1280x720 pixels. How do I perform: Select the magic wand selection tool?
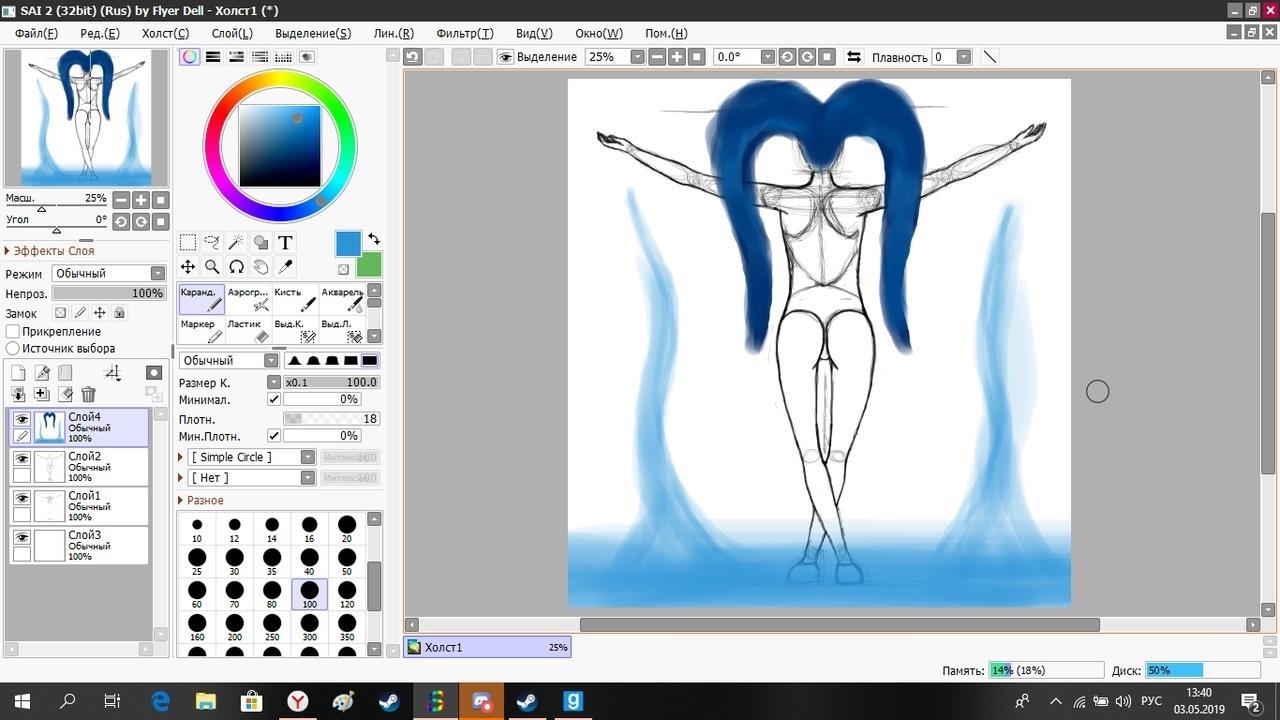(x=236, y=242)
